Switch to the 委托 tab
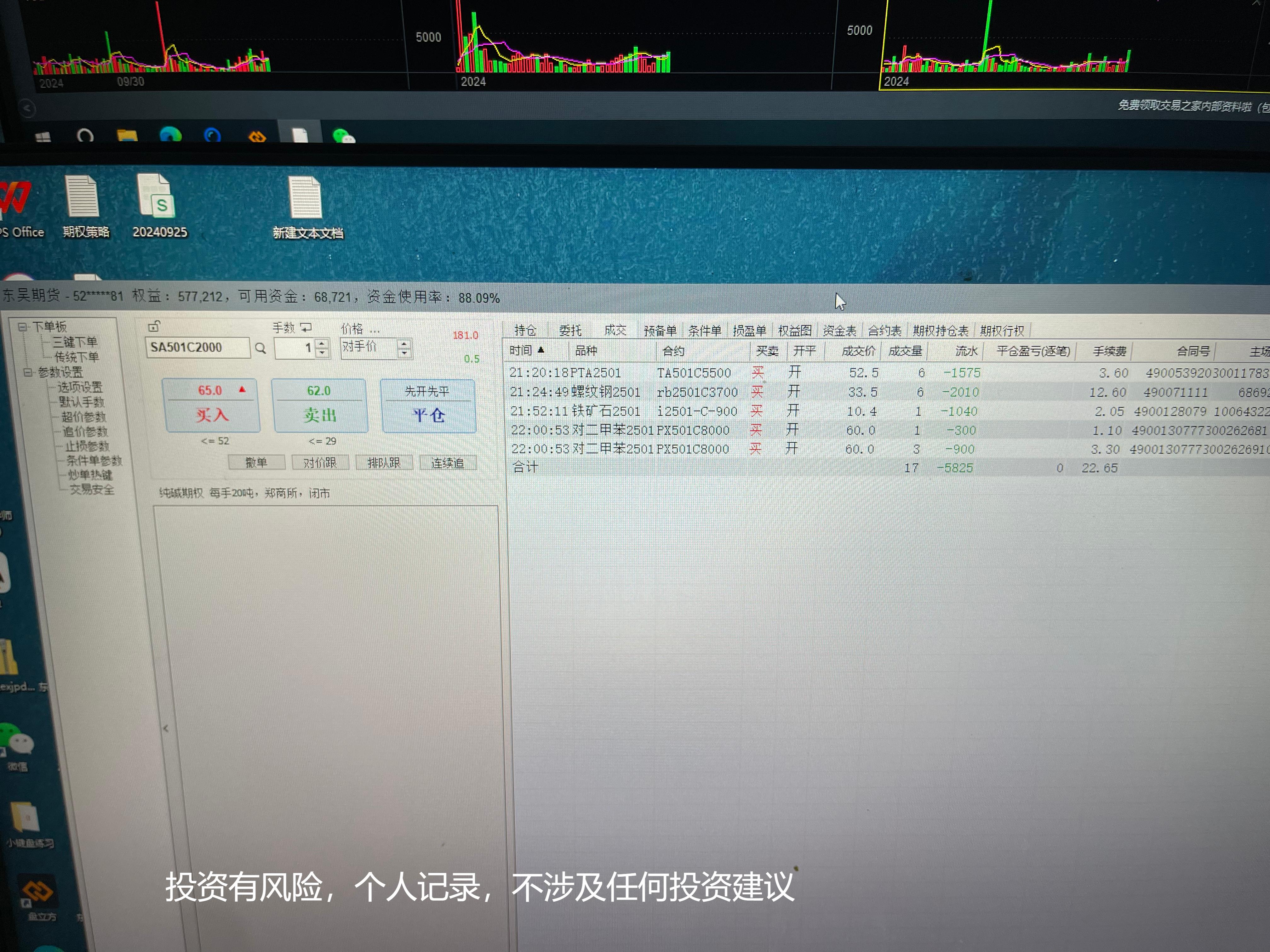Image resolution: width=1270 pixels, height=952 pixels. tap(570, 330)
